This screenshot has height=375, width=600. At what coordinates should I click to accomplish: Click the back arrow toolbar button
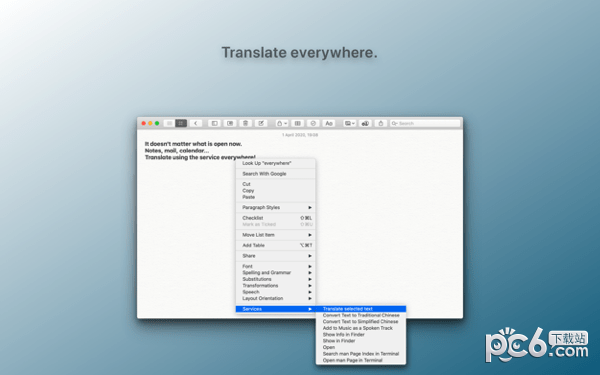click(196, 123)
